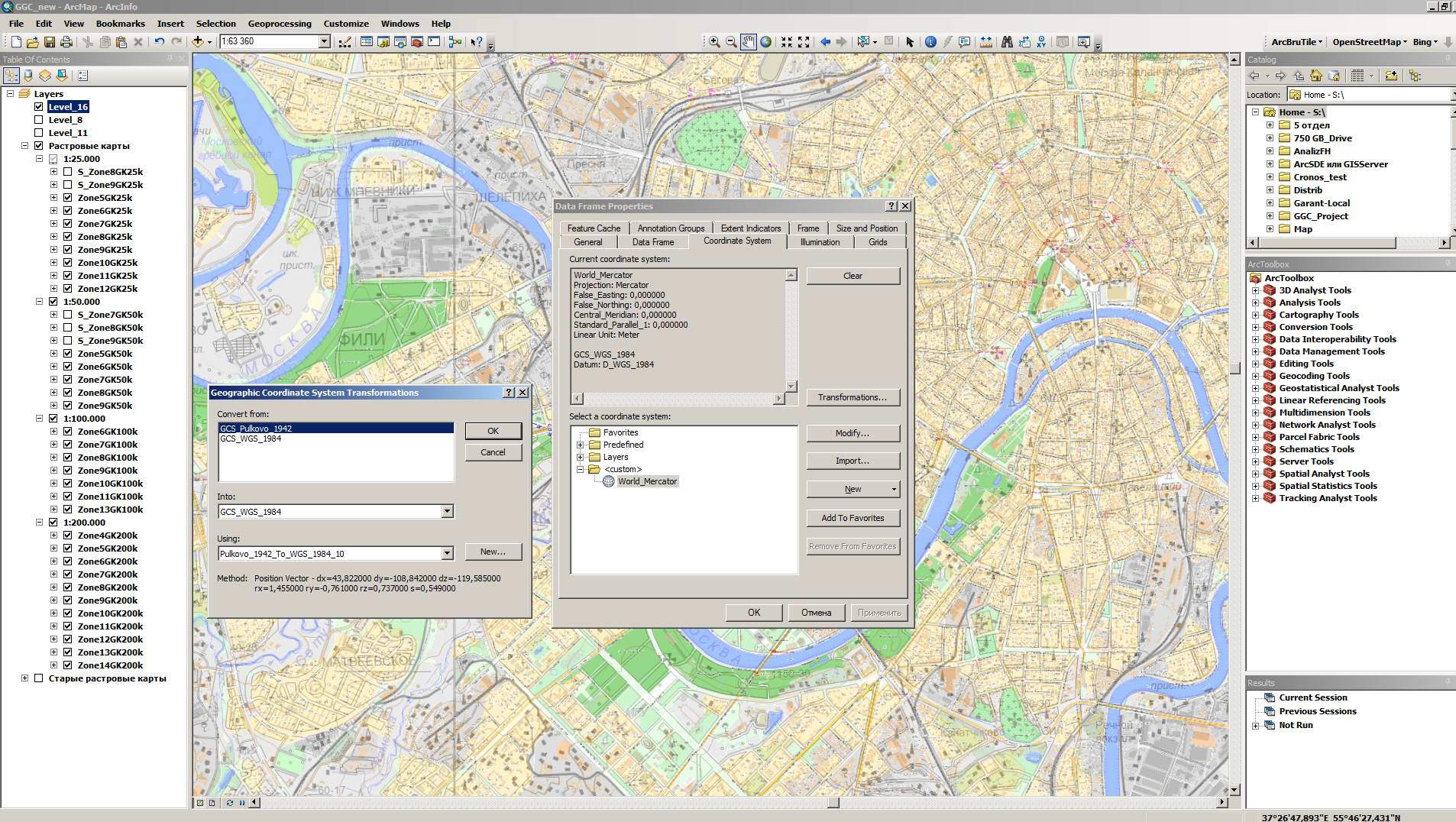The image size is (1456, 822).
Task: Toggle visibility of Zone5GK25k layer
Action: (x=68, y=198)
